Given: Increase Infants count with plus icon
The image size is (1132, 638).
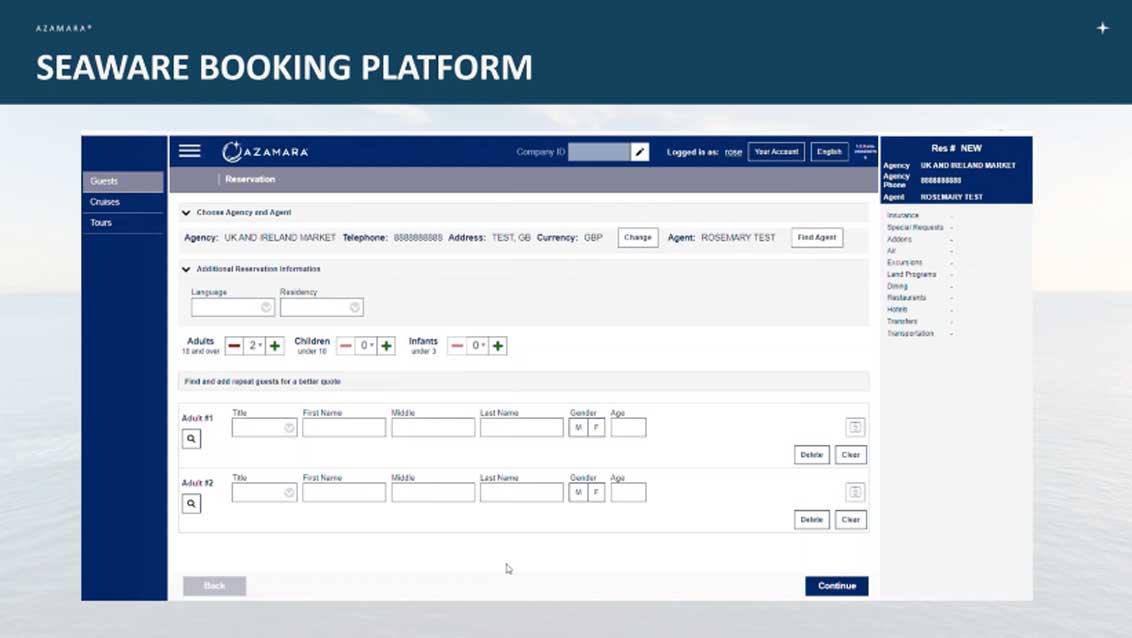Looking at the screenshot, I should [498, 346].
